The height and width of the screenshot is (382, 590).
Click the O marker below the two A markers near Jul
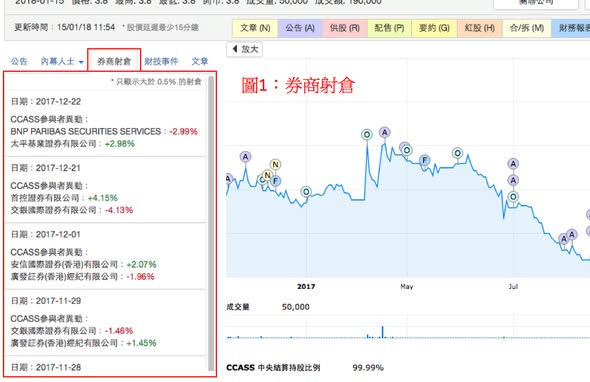point(513,196)
